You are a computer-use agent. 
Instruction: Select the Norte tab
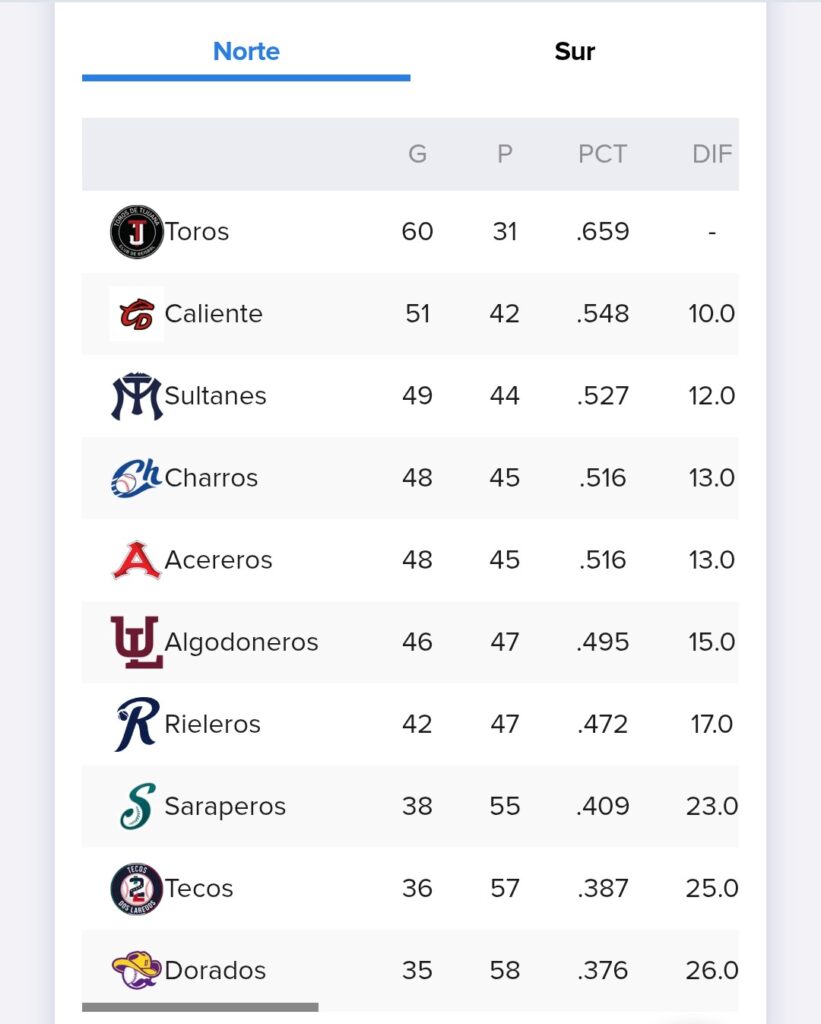tap(246, 52)
